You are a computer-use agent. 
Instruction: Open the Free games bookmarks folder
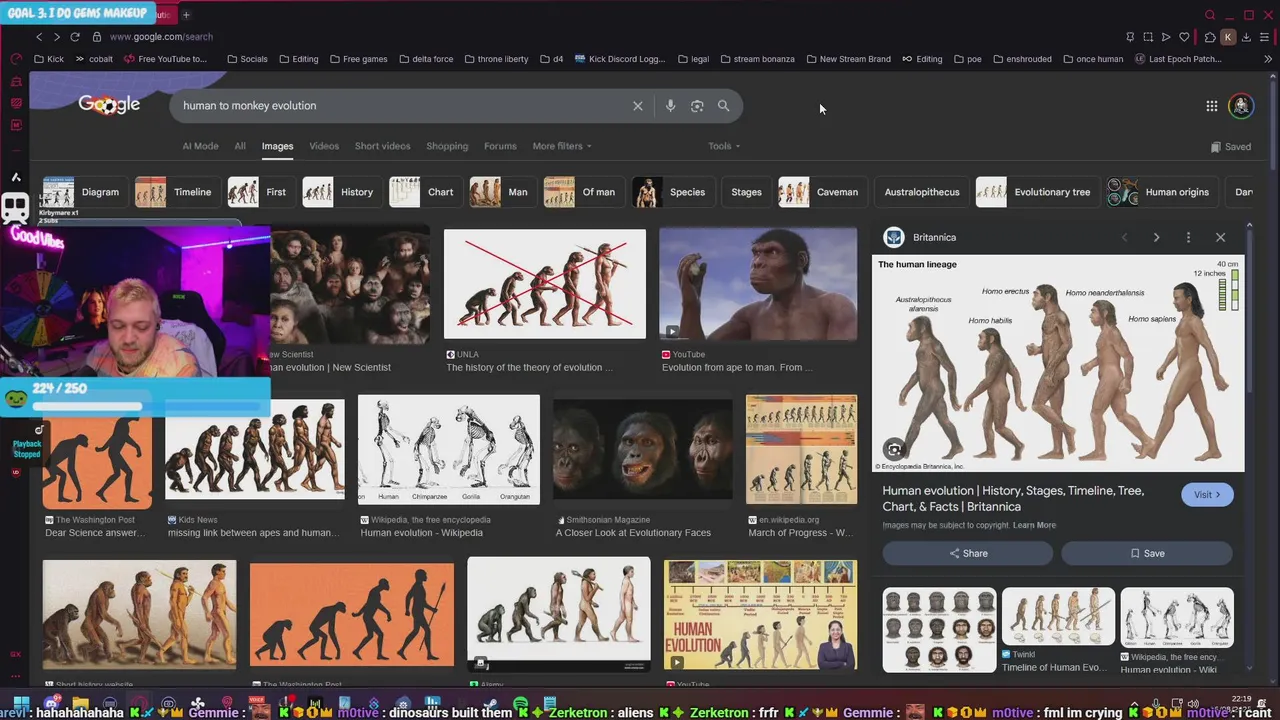click(358, 59)
